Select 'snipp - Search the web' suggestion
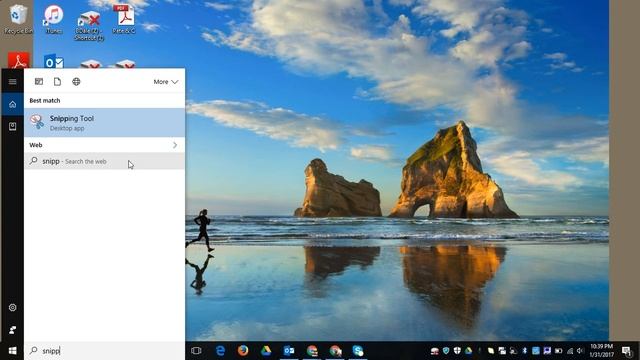Viewport: 640px width, 360px height. [104, 161]
